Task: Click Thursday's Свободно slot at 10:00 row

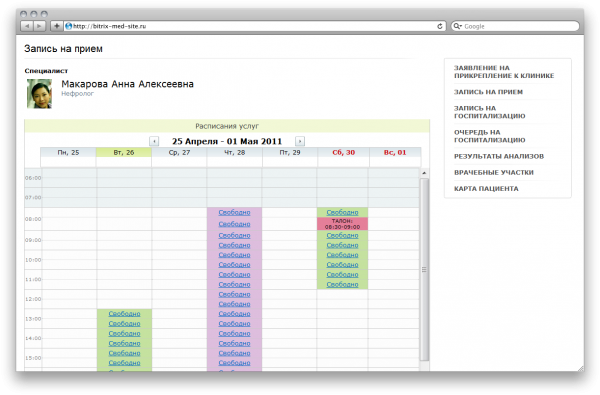Action: tap(234, 255)
